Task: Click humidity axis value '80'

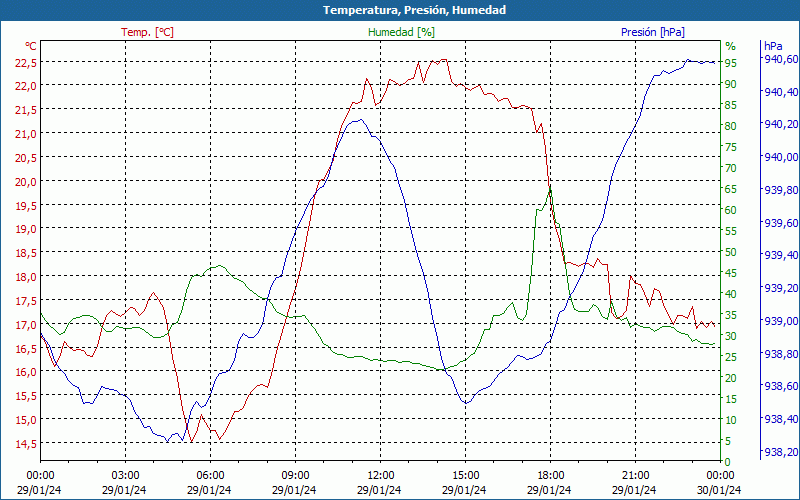Action: 731,126
